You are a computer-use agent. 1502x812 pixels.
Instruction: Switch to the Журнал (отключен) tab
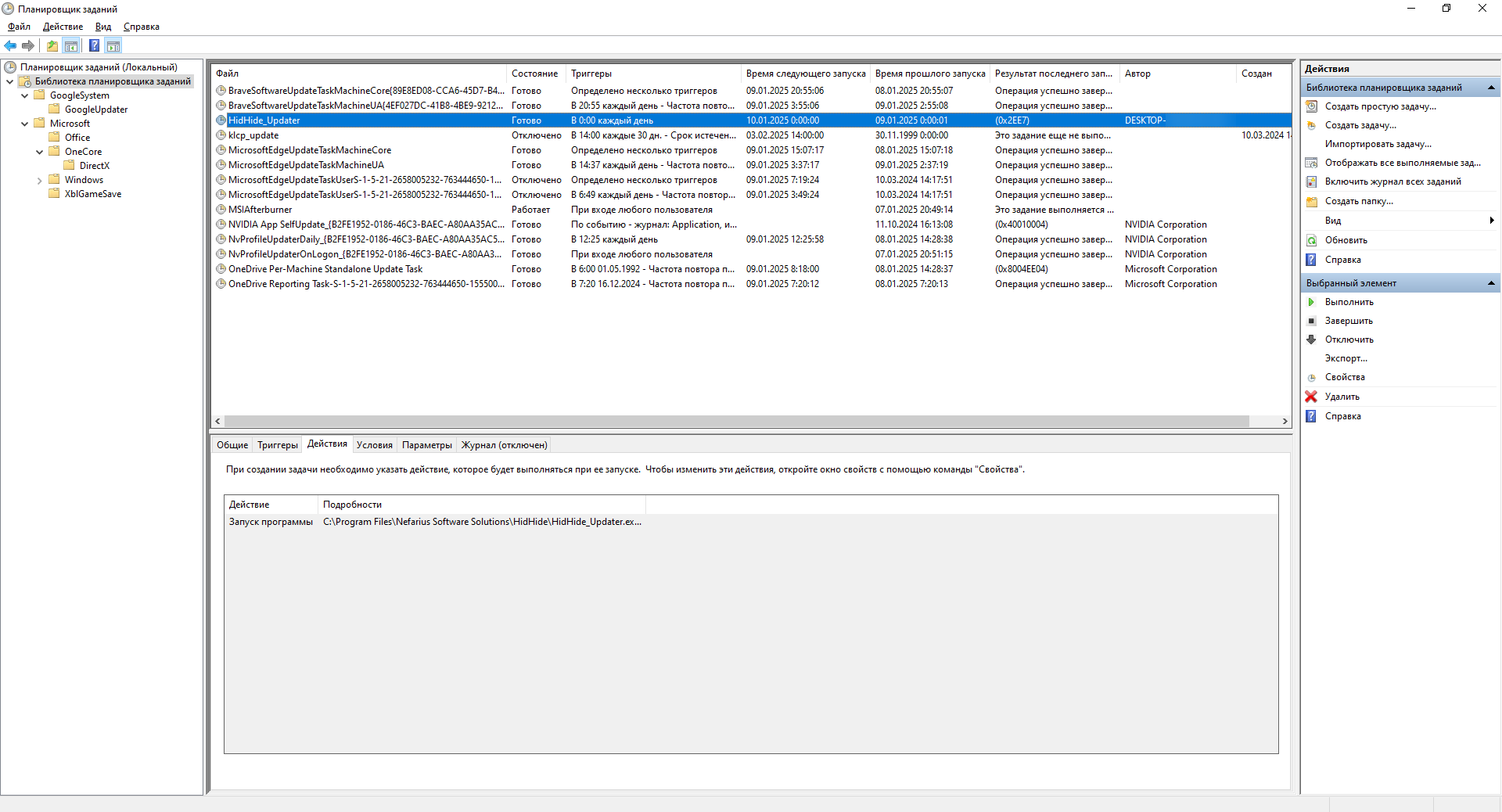pos(505,445)
